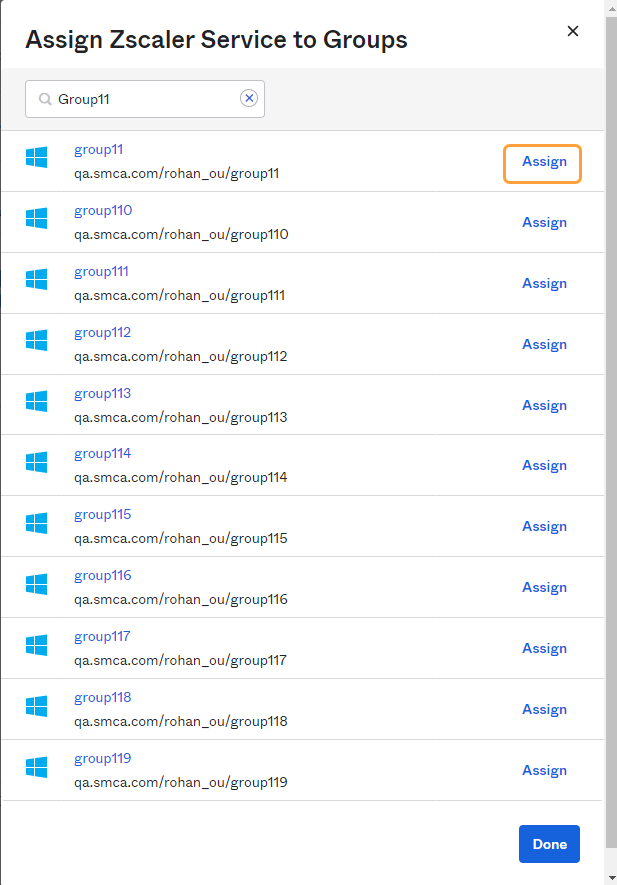Viewport: 617px width, 885px height.
Task: Open the group116 group link
Action: [x=102, y=576]
